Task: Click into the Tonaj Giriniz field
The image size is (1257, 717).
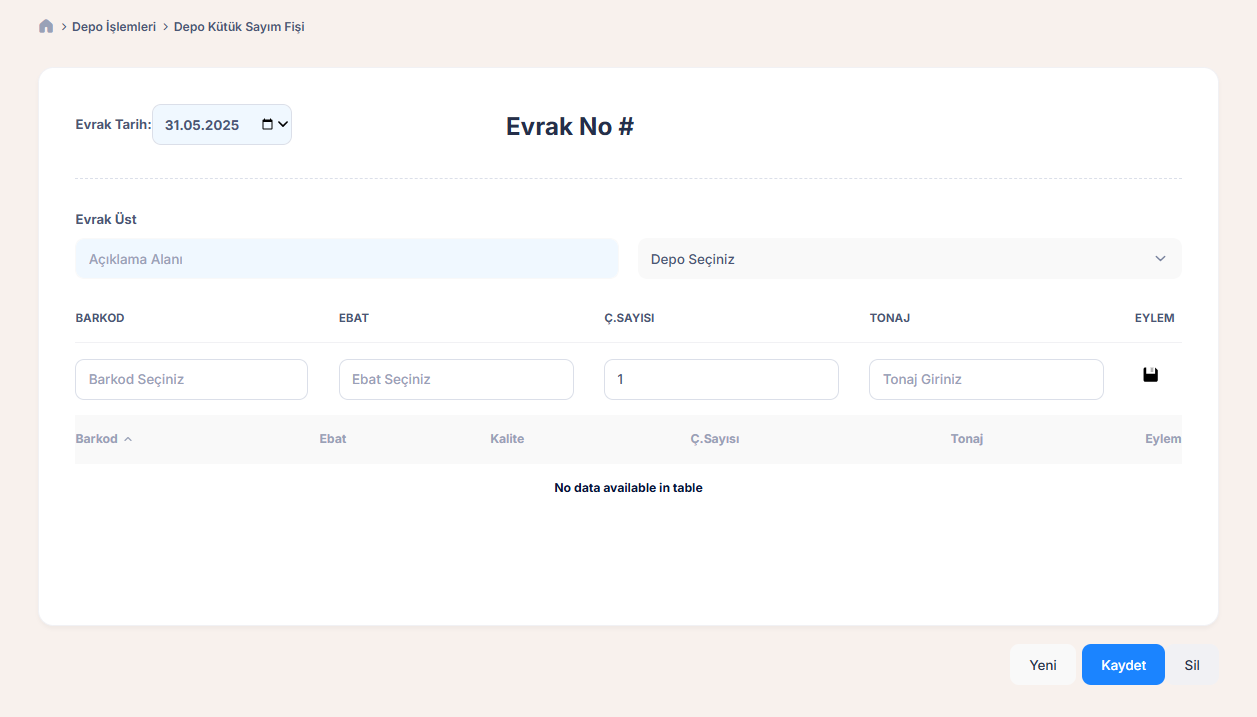Action: click(x=986, y=380)
